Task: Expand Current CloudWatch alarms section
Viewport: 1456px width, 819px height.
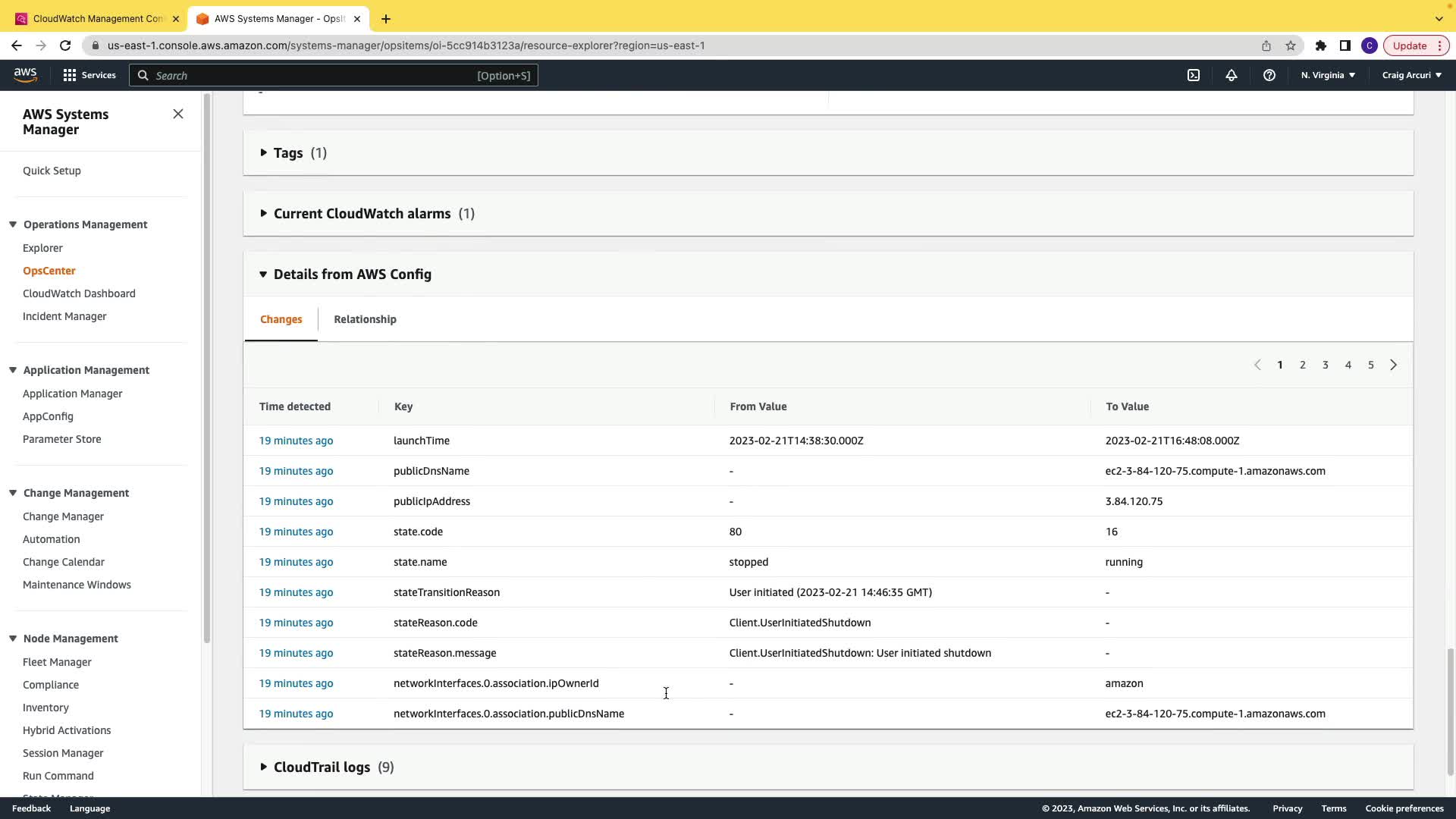Action: (362, 214)
